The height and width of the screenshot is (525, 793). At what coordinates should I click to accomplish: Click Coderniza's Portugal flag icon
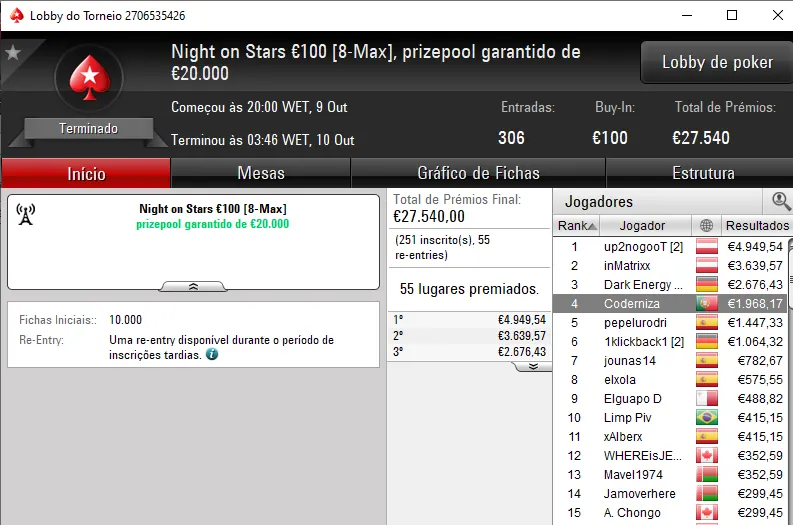[707, 303]
